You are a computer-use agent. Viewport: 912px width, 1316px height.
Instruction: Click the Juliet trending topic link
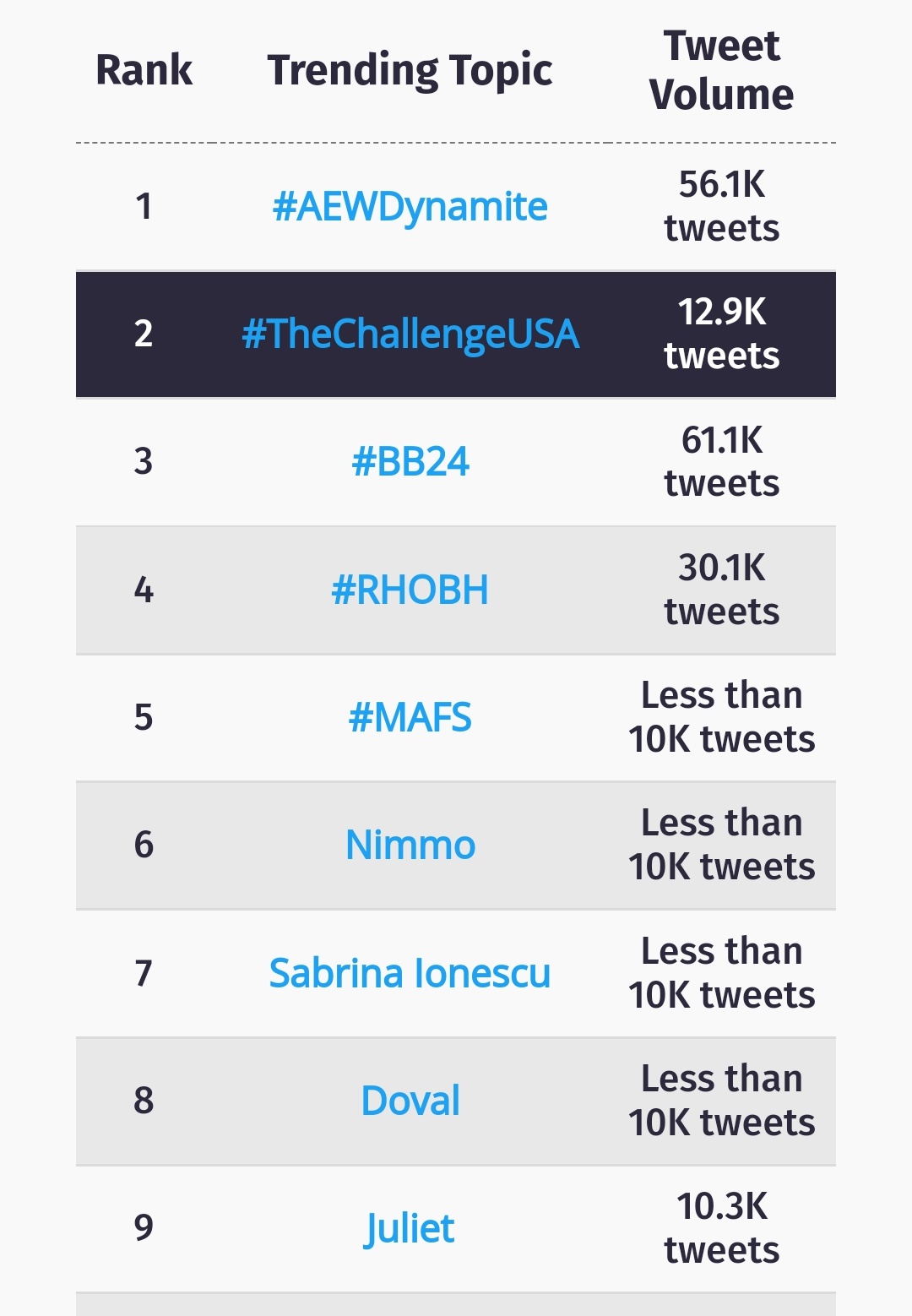410,1229
